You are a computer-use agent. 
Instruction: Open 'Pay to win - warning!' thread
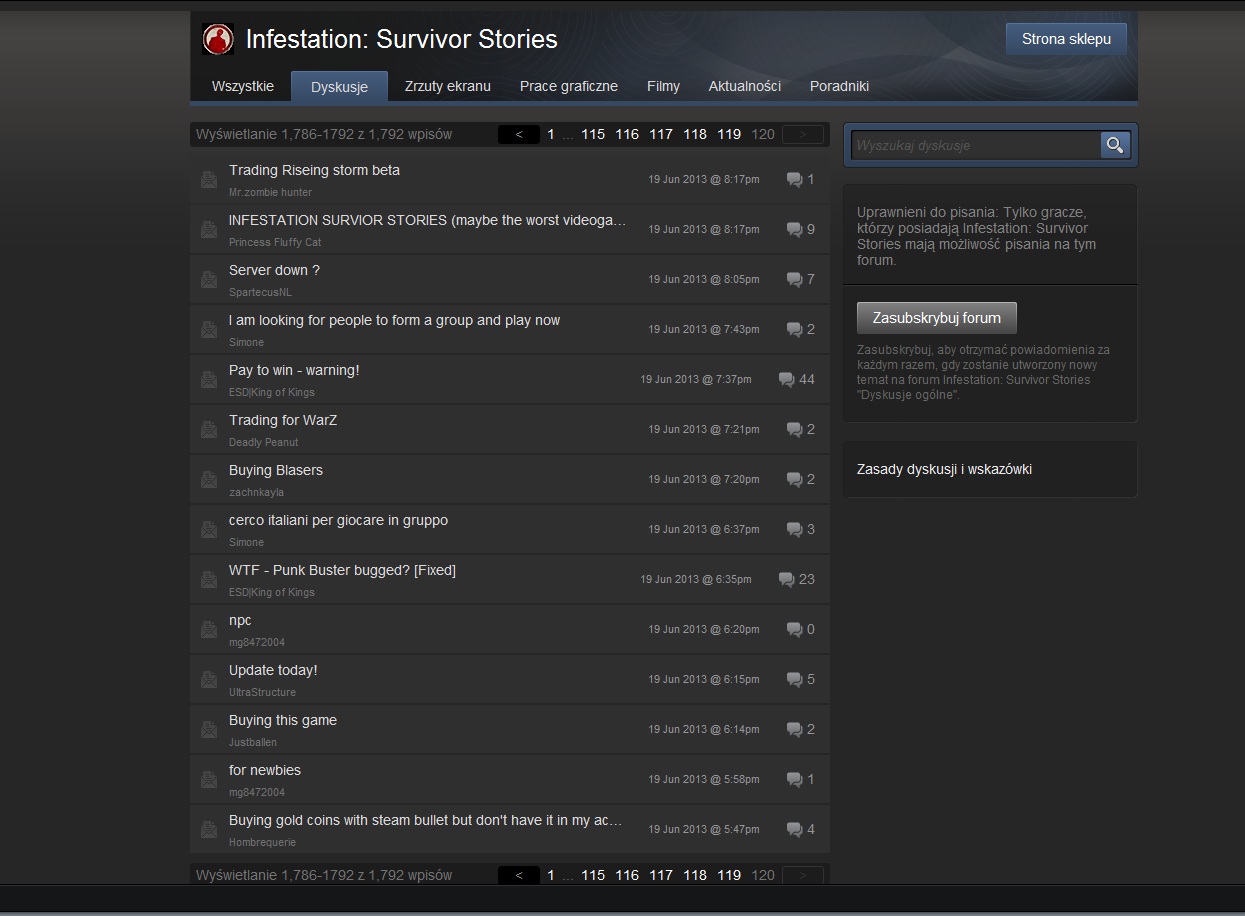pyautogui.click(x=294, y=370)
